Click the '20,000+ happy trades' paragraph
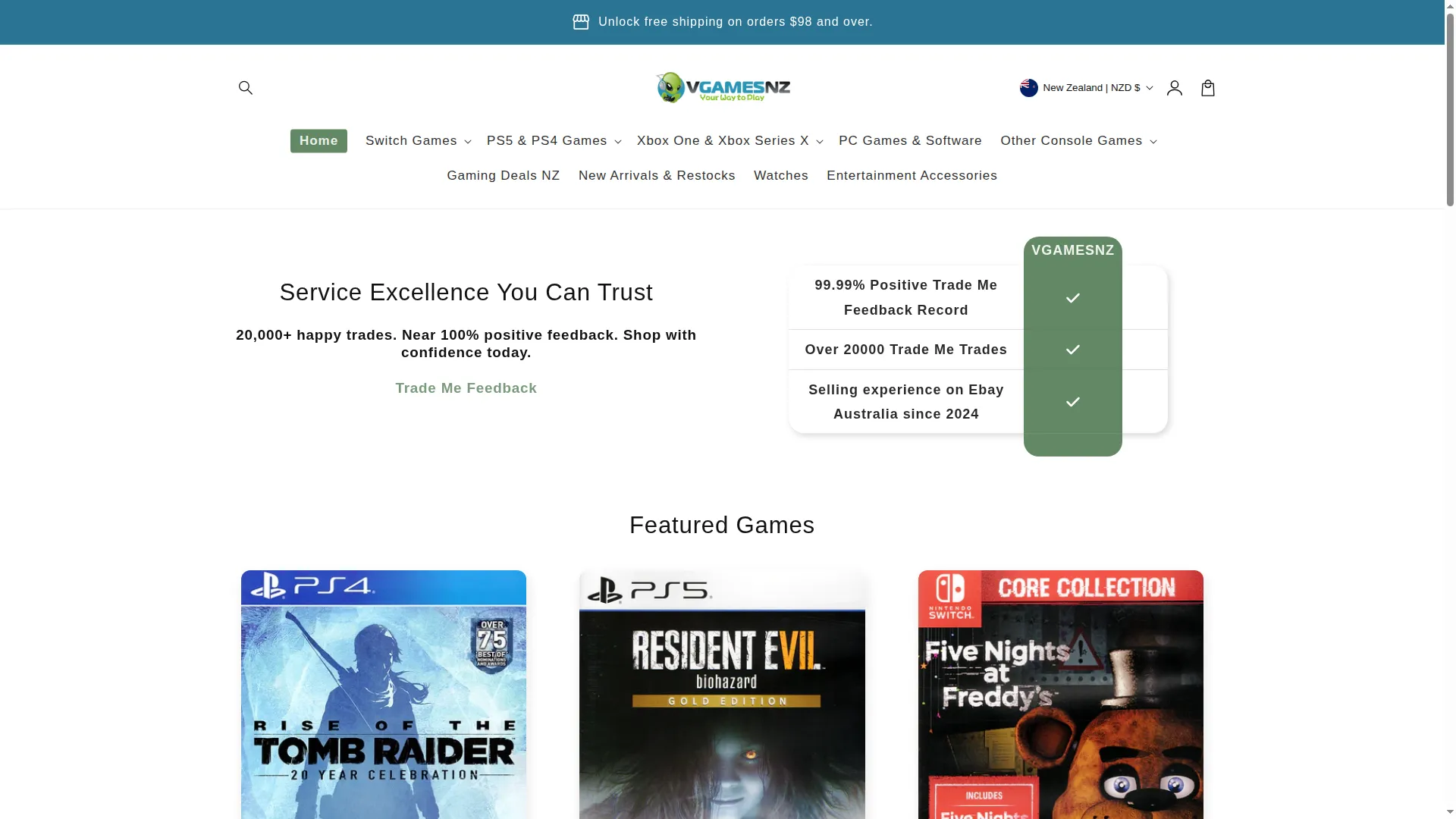1456x819 pixels. [466, 344]
